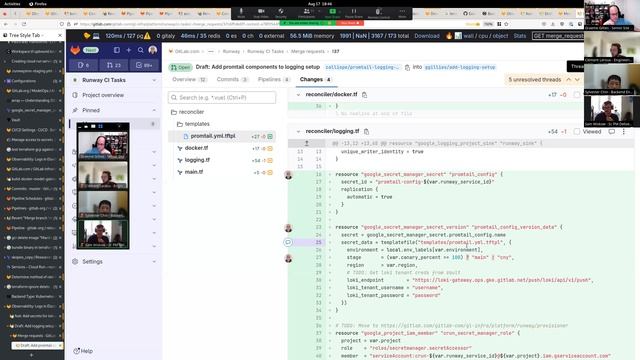Click diff line number 25

click(x=318, y=242)
